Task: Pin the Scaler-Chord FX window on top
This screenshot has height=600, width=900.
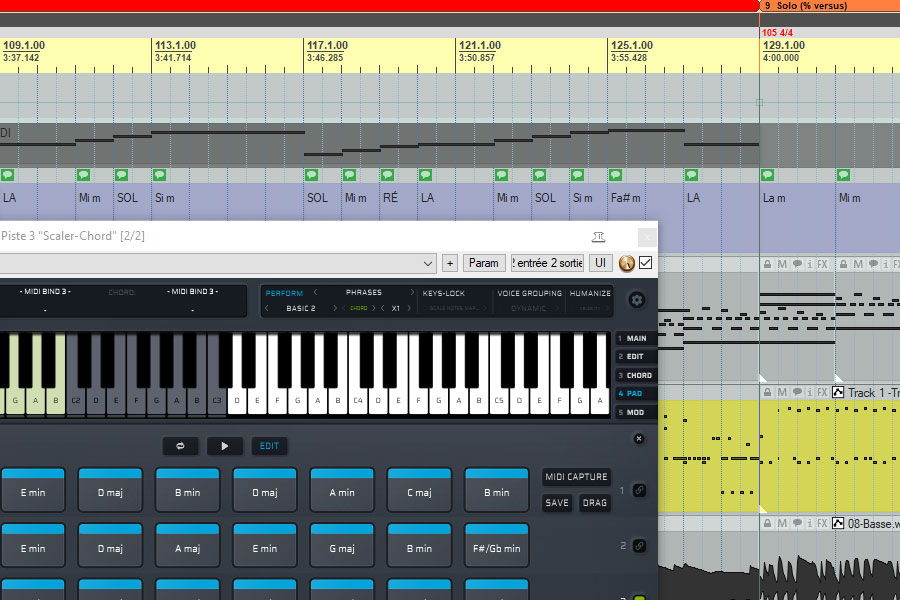Action: pyautogui.click(x=598, y=237)
